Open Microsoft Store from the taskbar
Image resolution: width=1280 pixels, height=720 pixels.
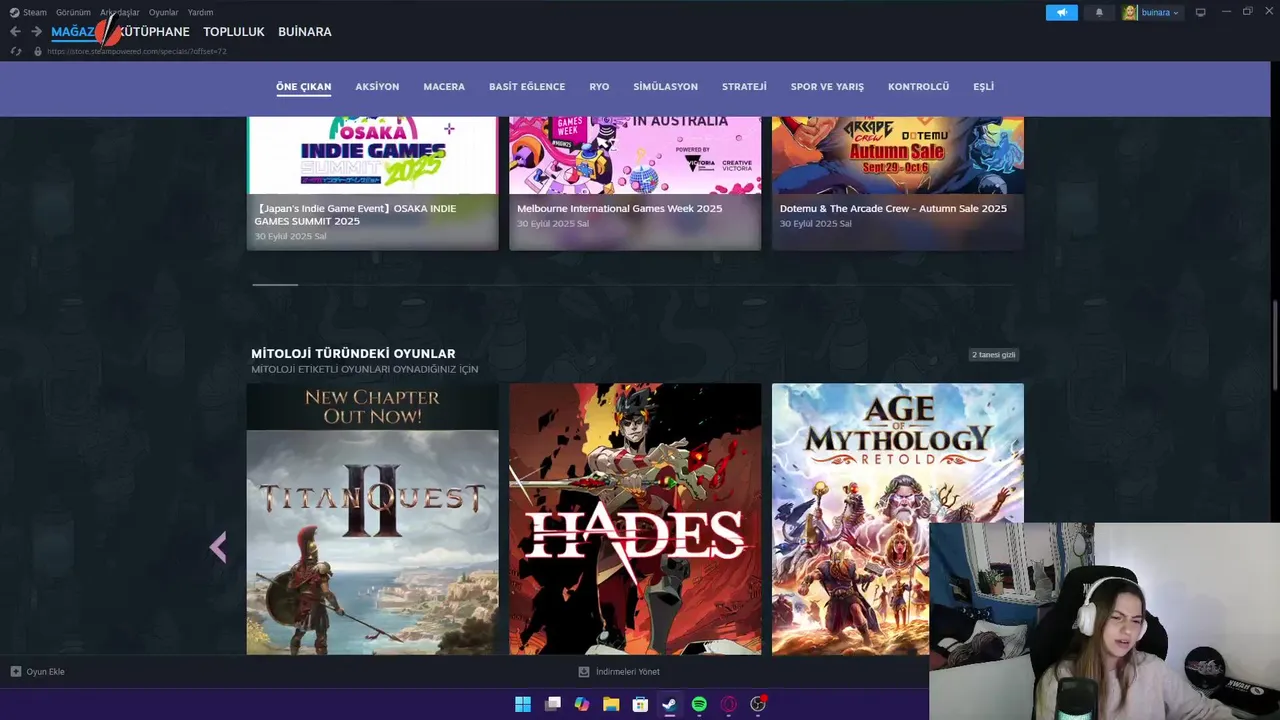(640, 704)
